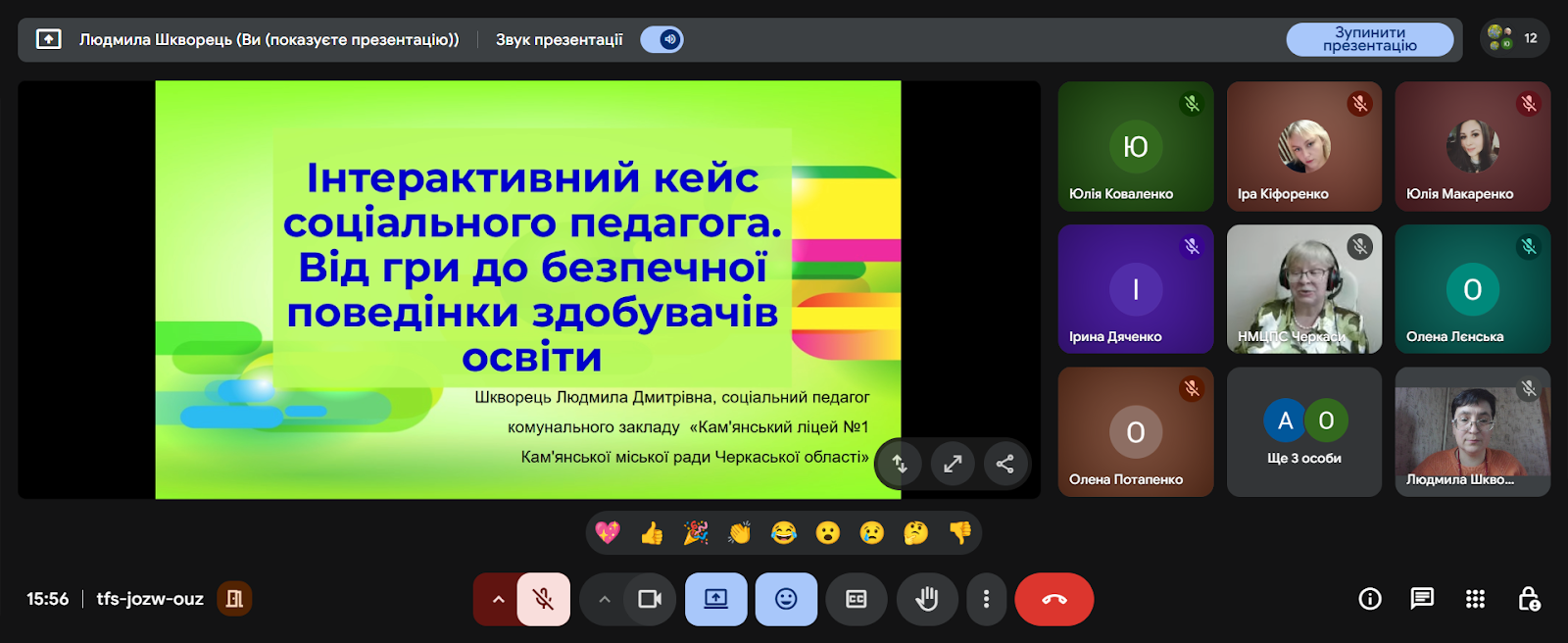The height and width of the screenshot is (643, 1568).
Task: Expand audio settings chevron
Action: 498,599
